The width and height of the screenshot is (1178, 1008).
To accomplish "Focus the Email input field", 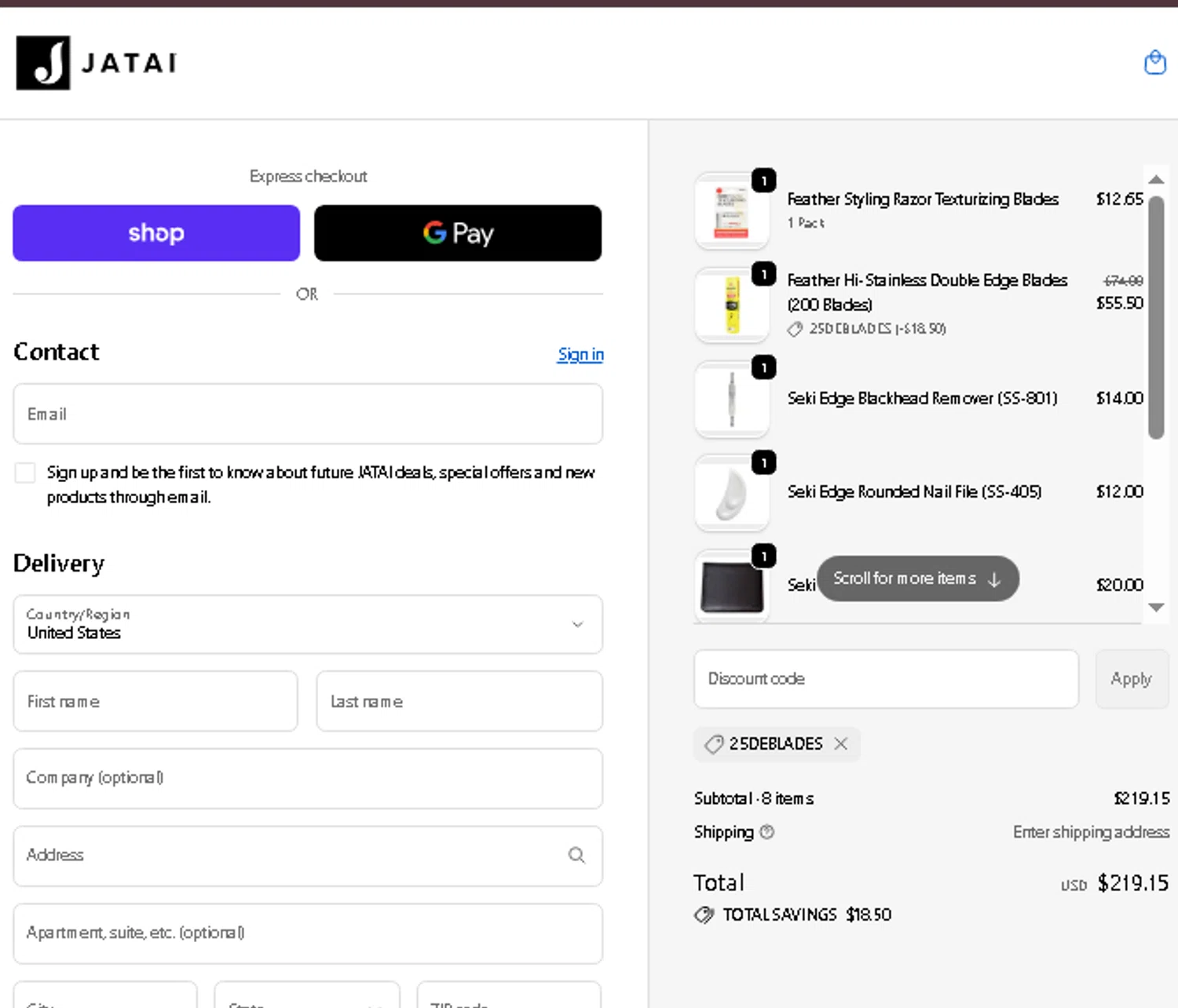I will click(308, 414).
